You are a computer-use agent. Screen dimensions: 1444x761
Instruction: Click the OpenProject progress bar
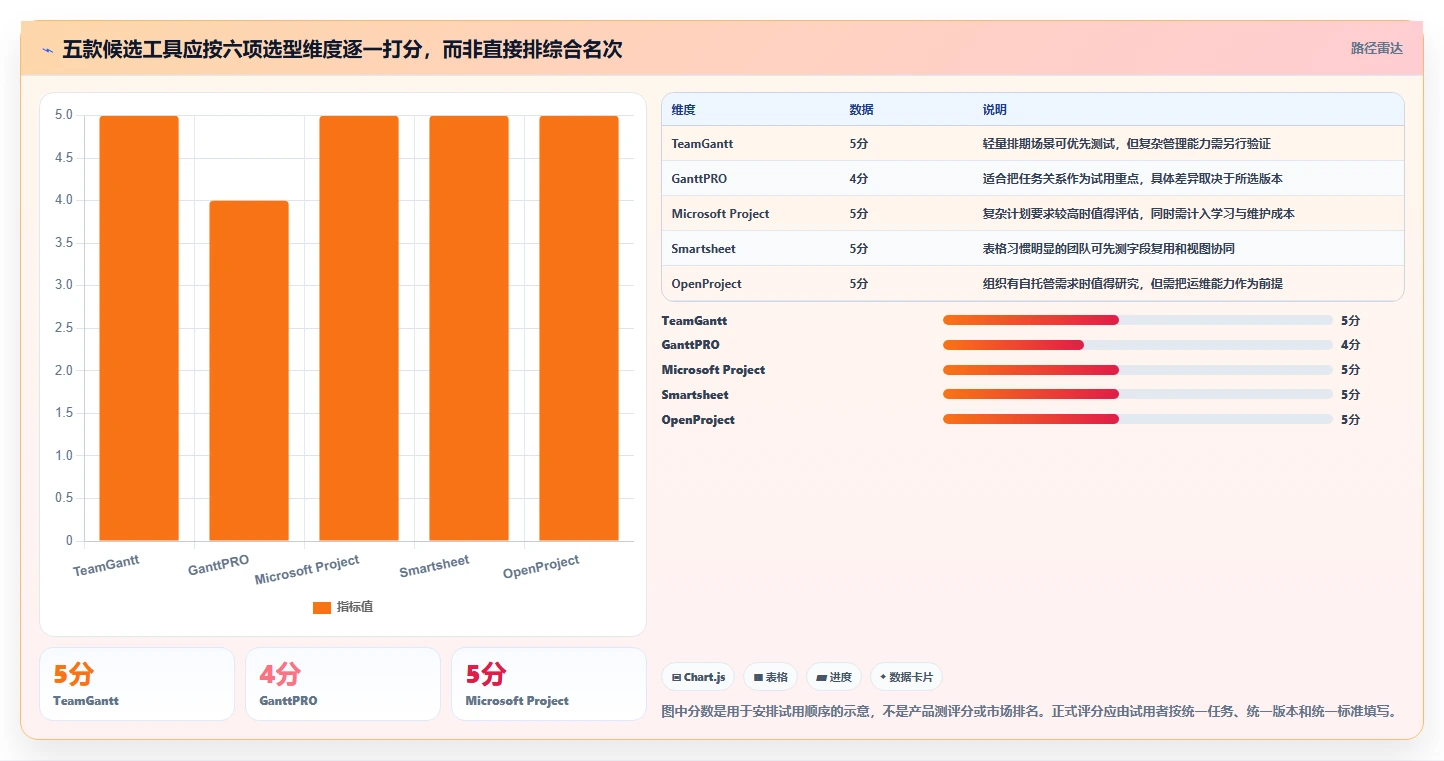pos(1137,420)
